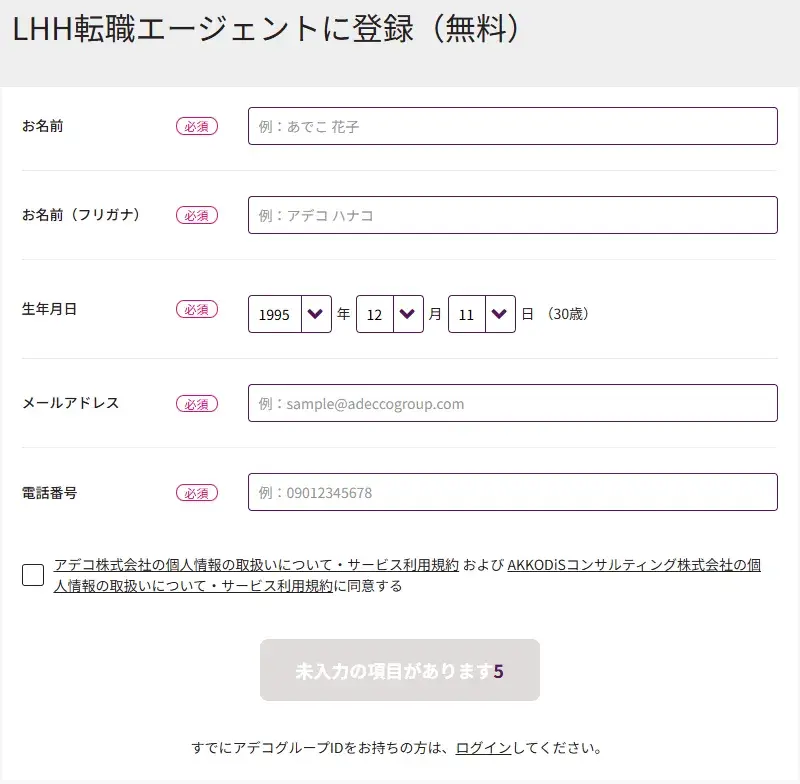Open the birth year dropdown showing 1995
Image resolution: width=800 pixels, height=784 pixels.
[275, 314]
